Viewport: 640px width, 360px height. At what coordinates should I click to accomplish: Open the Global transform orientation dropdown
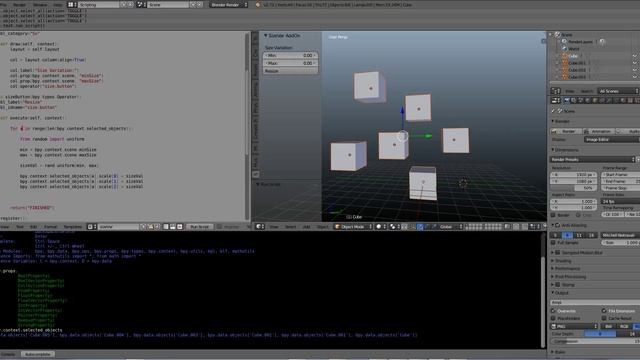coord(451,227)
